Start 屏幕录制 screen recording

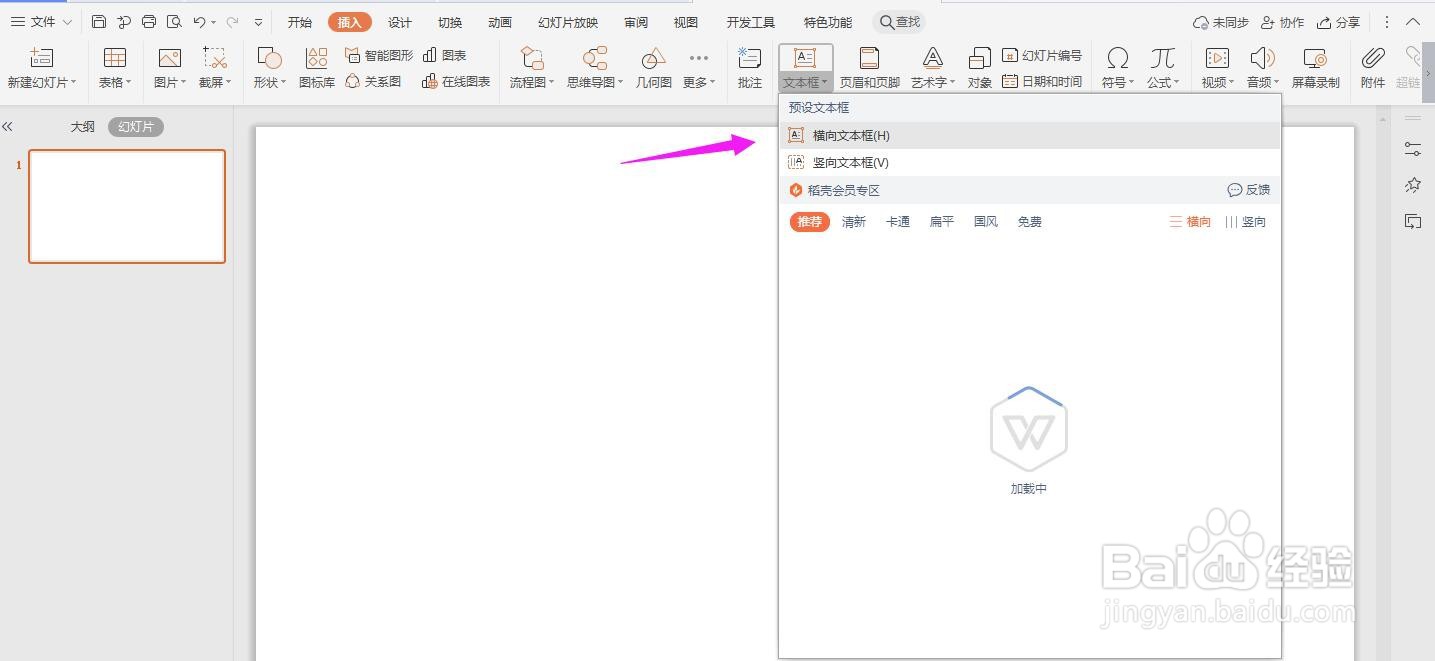(1315, 68)
